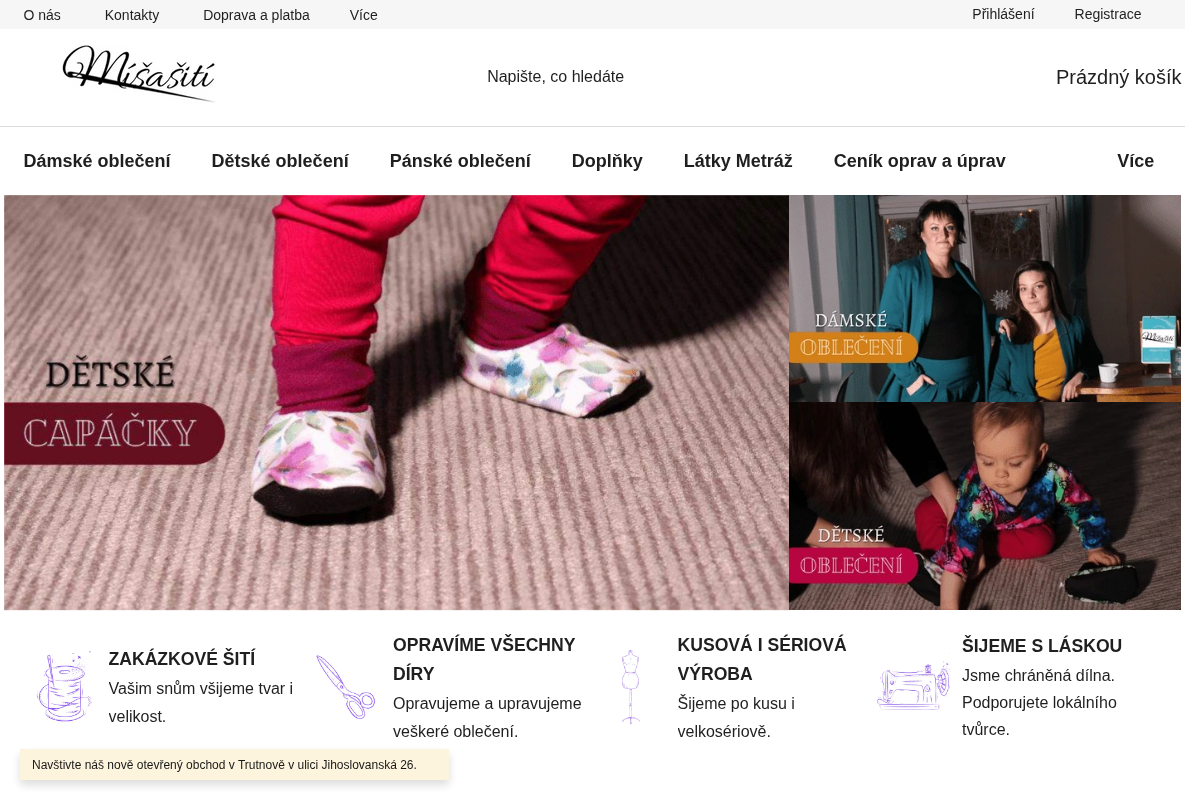
Task: Click the thread spool icon
Action: pyautogui.click(x=64, y=687)
